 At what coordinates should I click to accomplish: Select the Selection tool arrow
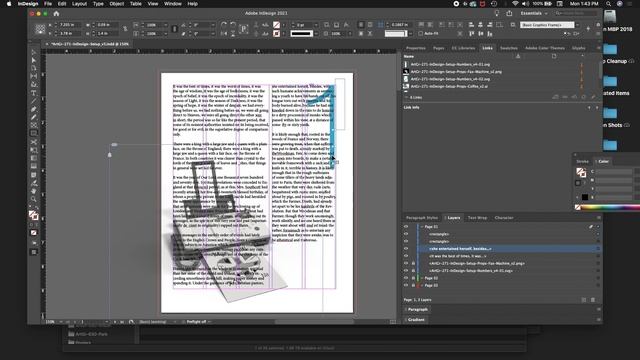33,52
